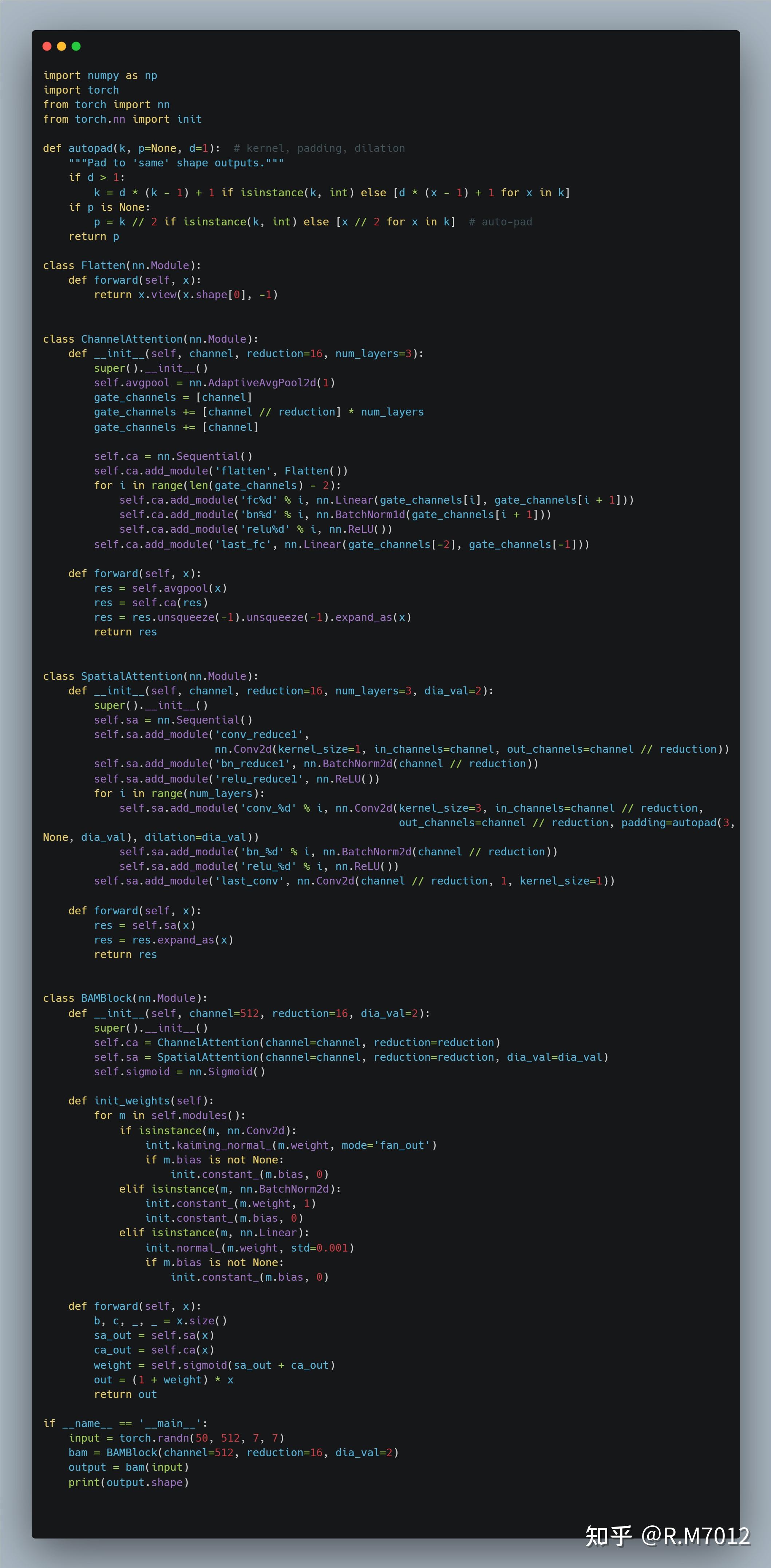This screenshot has width=771, height=1568.
Task: Click the 'from torch.nn import init' line
Action: click(x=122, y=119)
